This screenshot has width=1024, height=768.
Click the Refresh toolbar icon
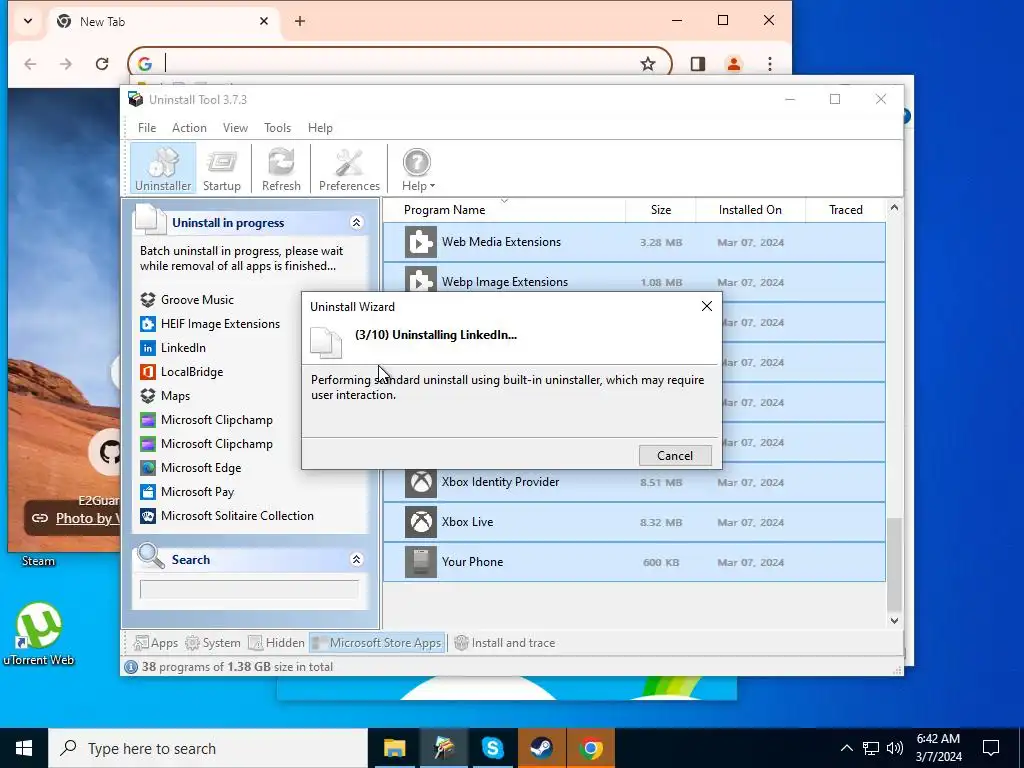coord(281,168)
